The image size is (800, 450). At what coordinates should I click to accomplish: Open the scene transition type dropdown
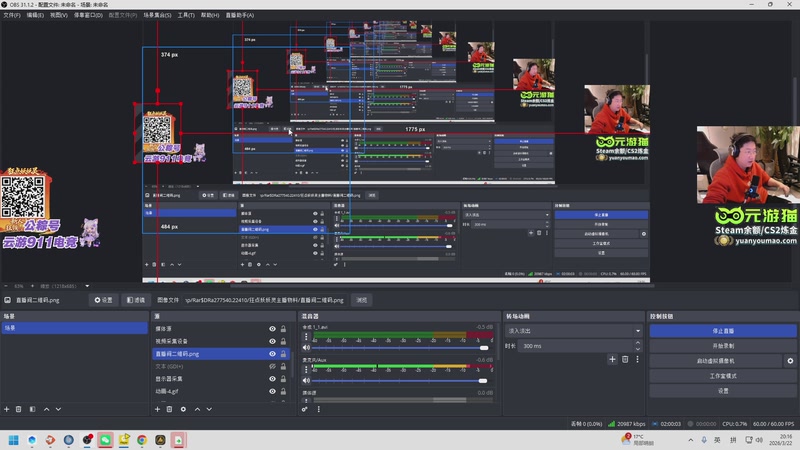[573, 331]
